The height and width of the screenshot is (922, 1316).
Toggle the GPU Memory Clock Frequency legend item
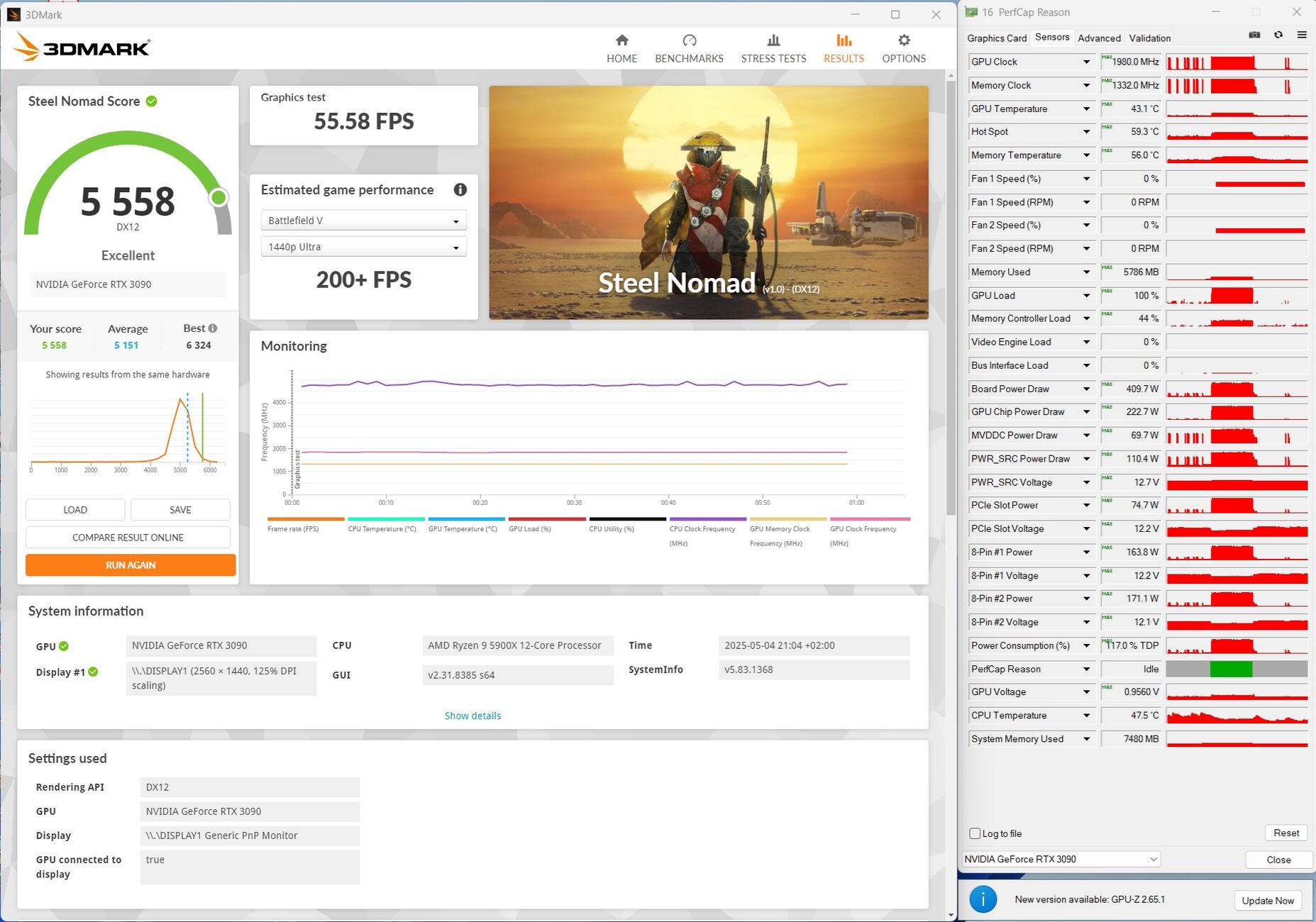click(787, 532)
